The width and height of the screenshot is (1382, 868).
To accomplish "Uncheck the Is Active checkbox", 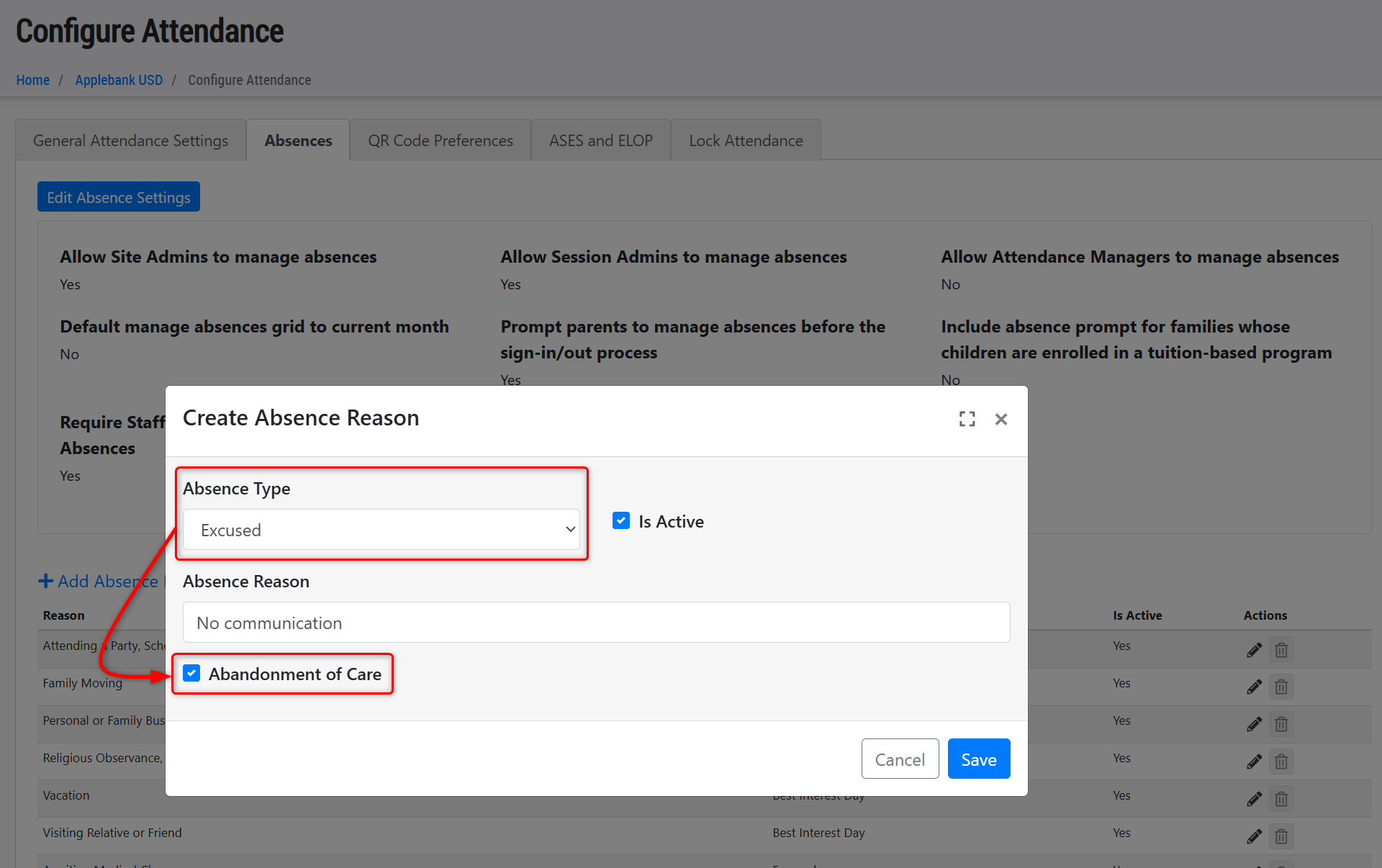I will click(621, 521).
